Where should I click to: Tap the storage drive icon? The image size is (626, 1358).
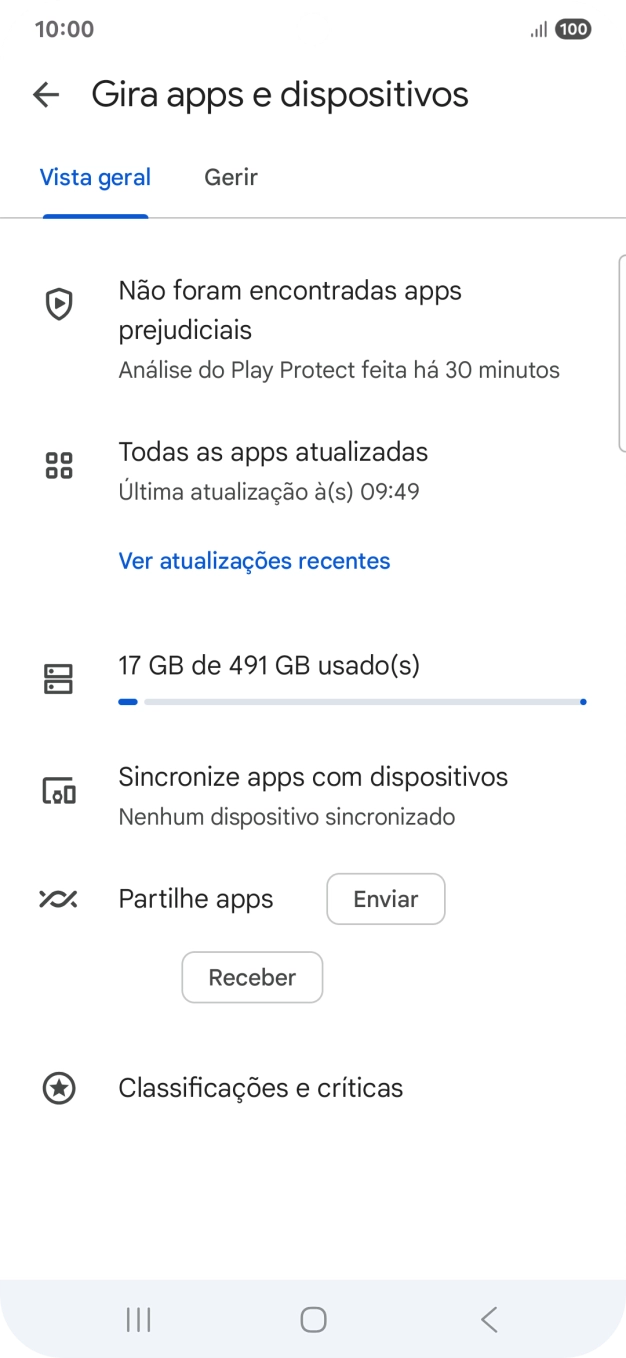[x=59, y=679]
